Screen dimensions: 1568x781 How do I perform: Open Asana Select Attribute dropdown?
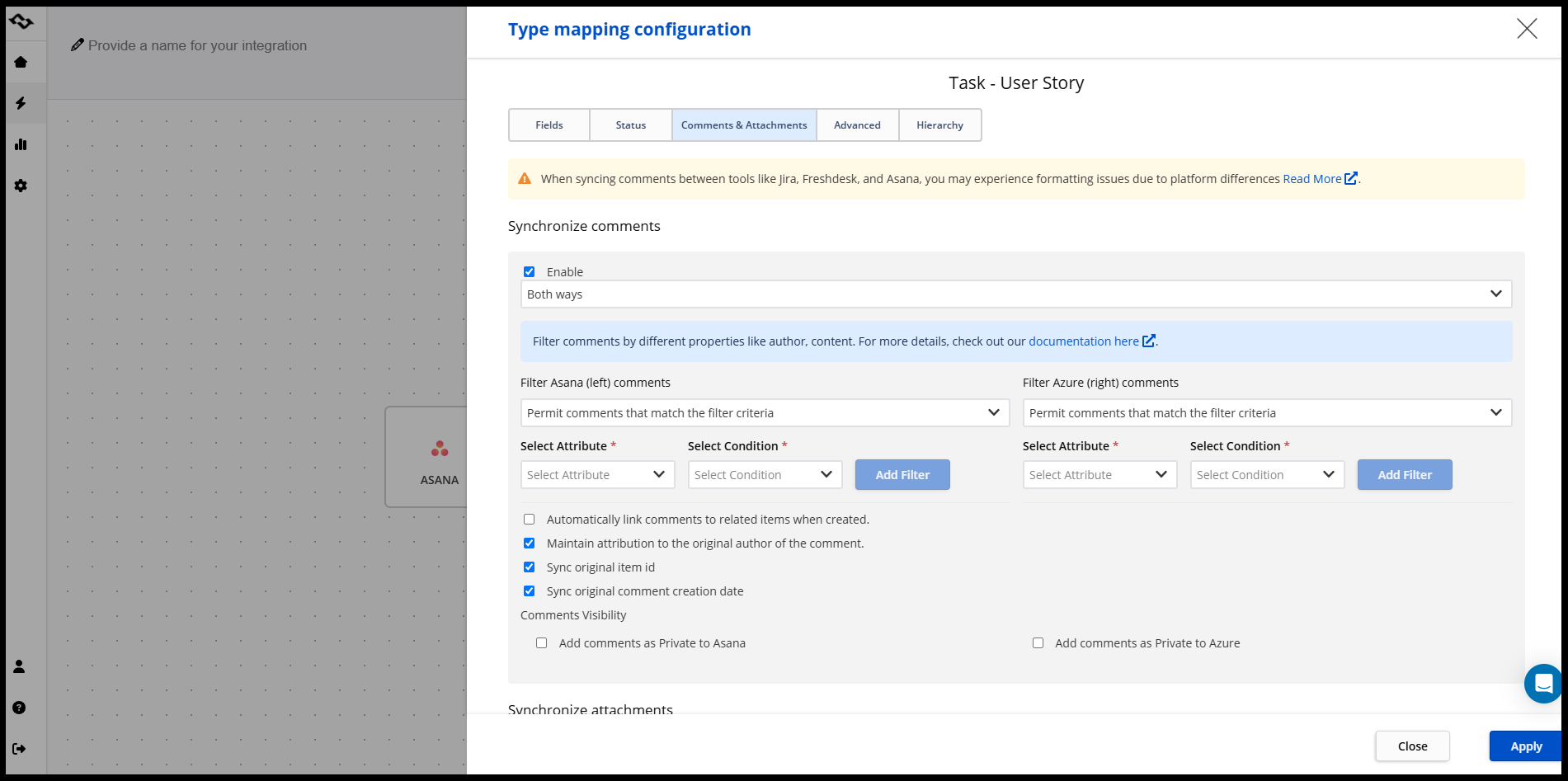[x=597, y=474]
